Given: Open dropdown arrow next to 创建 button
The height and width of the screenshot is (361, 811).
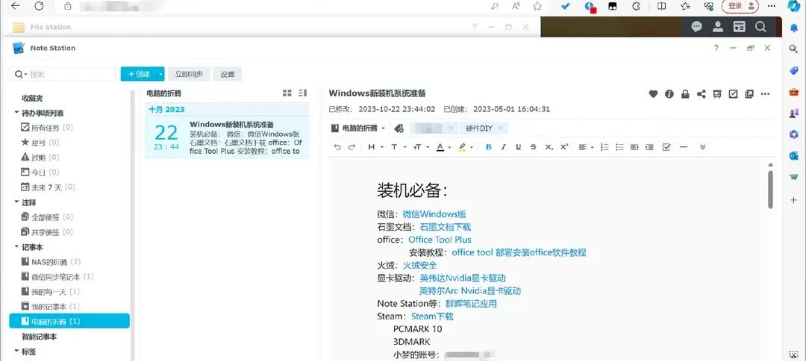Looking at the screenshot, I should (x=160, y=74).
